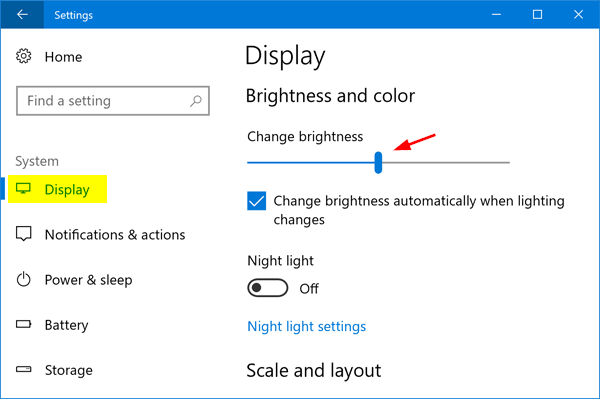The width and height of the screenshot is (600, 399).
Task: Maximize the Settings window
Action: (537, 15)
